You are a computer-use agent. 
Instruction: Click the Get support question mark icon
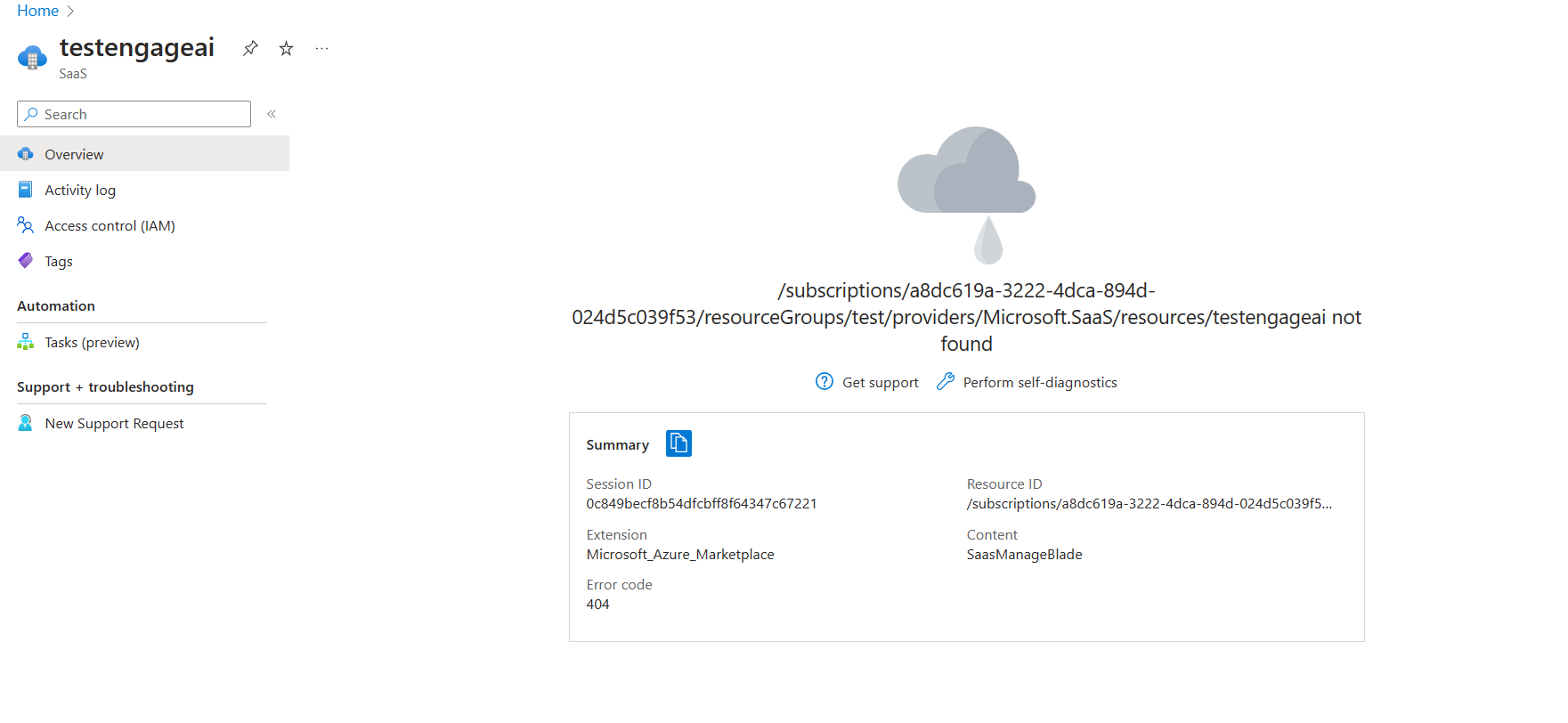[x=825, y=381]
